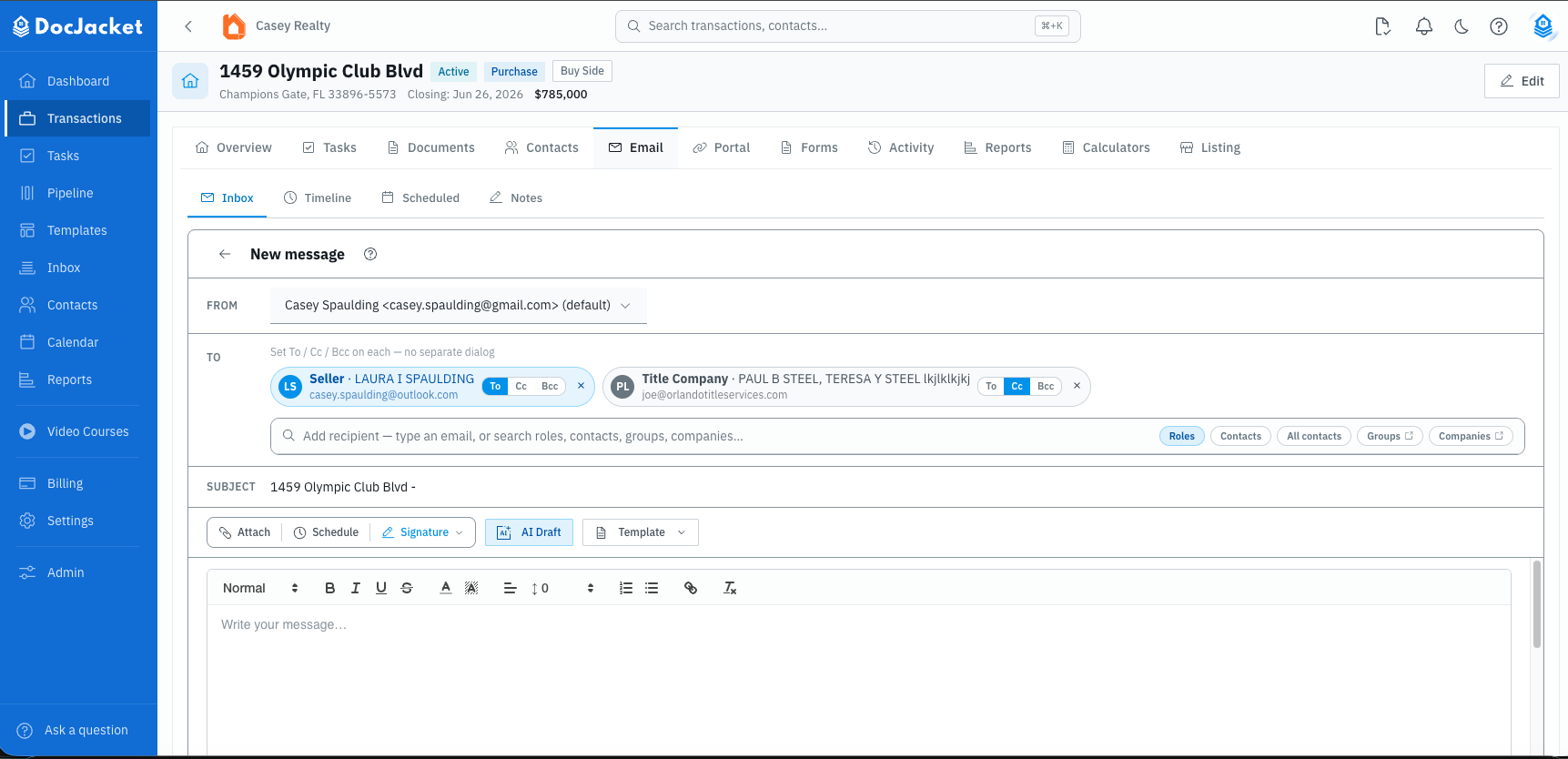Open the Timeline sub-tab

318,197
